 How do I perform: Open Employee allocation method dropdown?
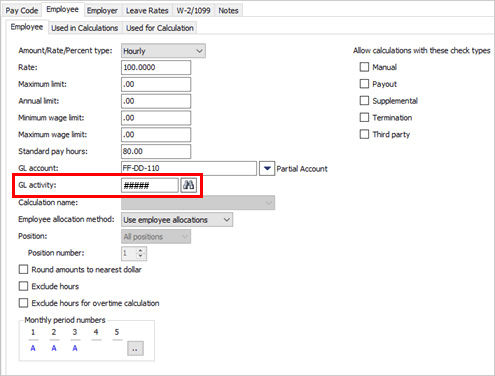177,220
